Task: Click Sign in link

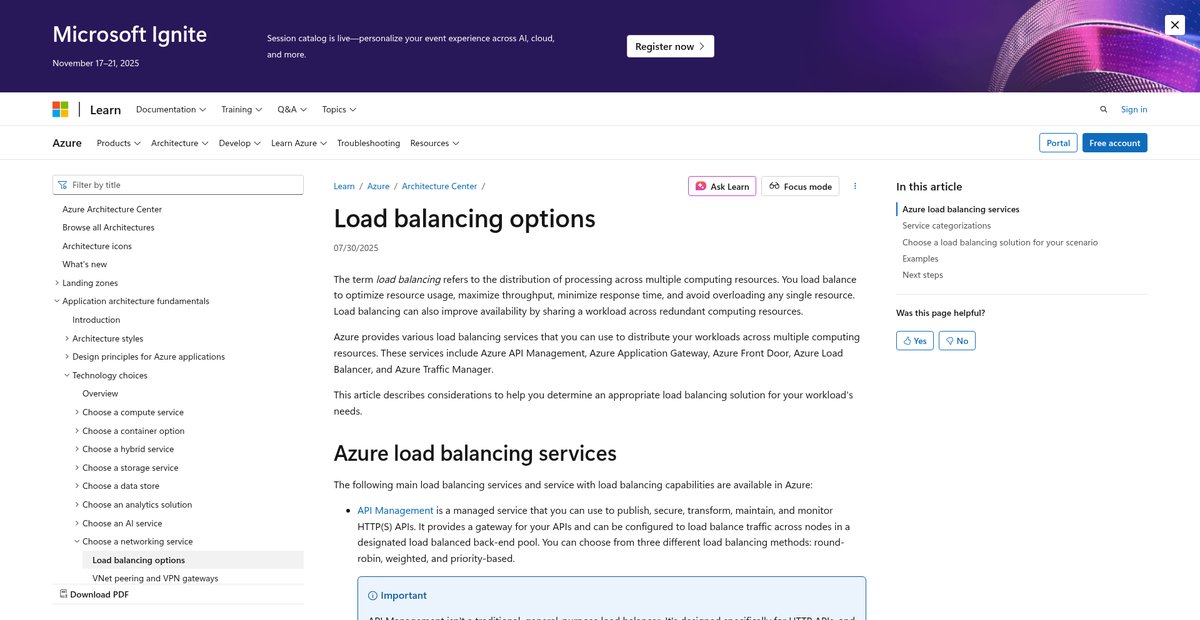Action: [1134, 109]
